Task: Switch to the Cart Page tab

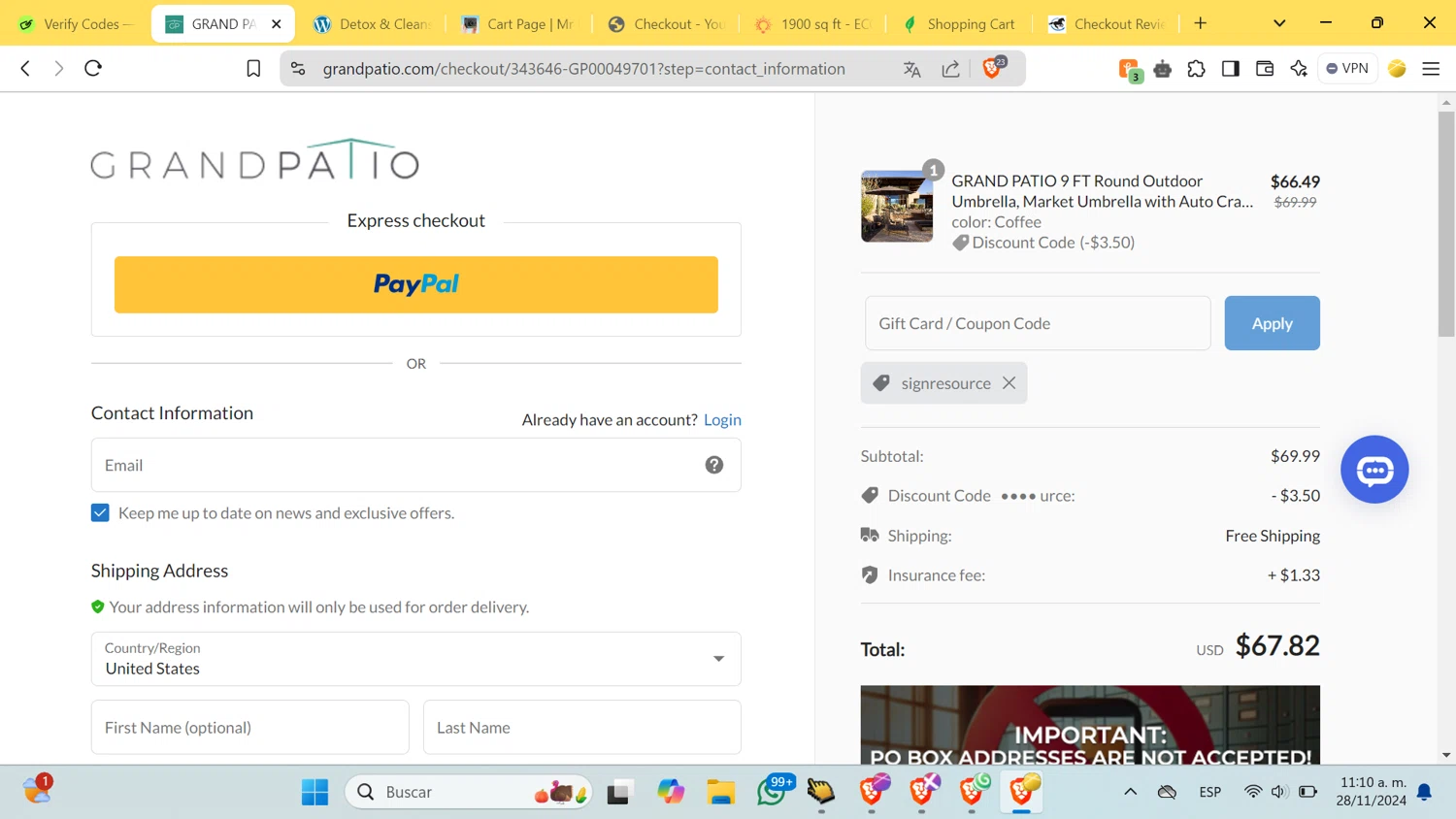Action: click(x=518, y=24)
